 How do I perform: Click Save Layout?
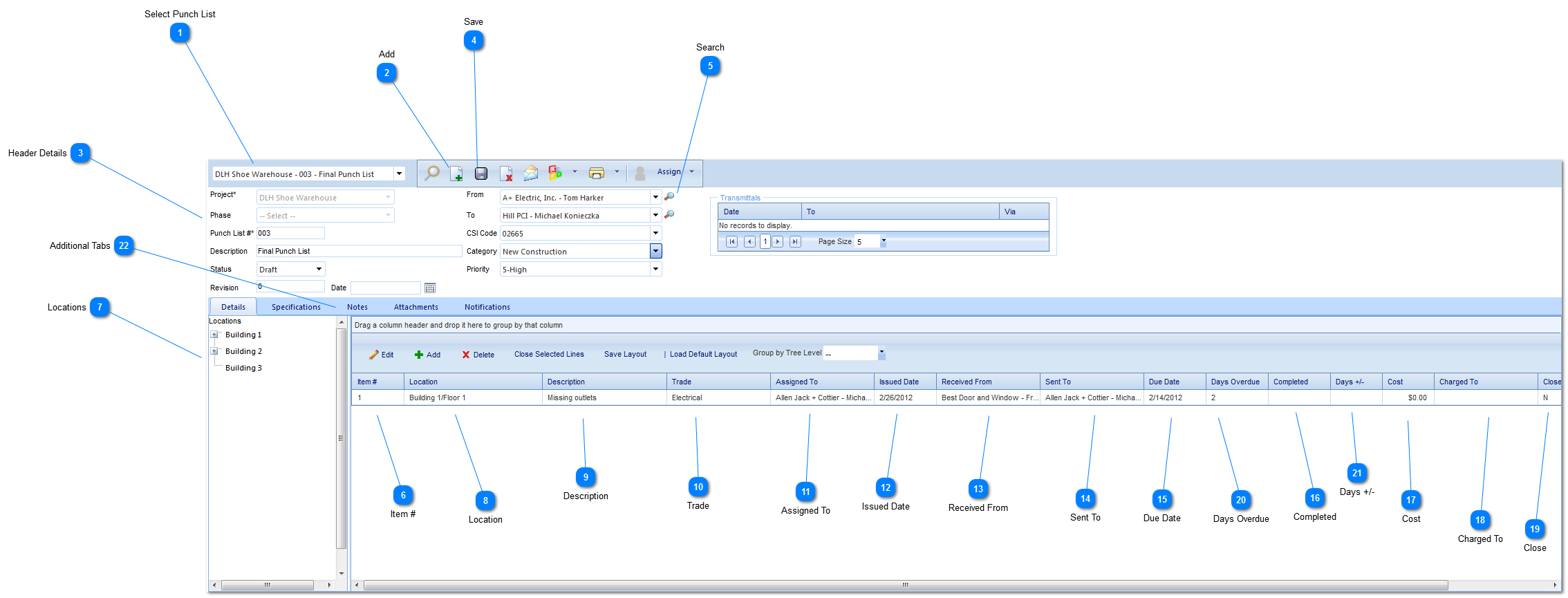(x=625, y=354)
